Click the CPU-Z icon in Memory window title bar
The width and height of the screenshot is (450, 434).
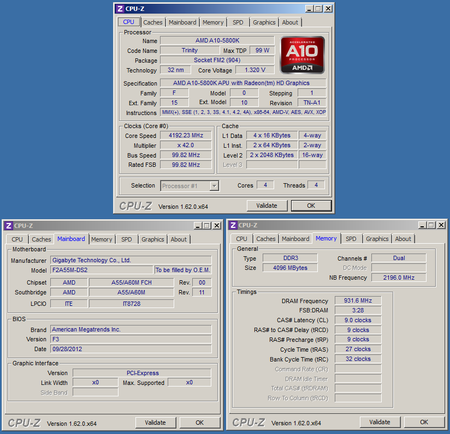(x=233, y=225)
